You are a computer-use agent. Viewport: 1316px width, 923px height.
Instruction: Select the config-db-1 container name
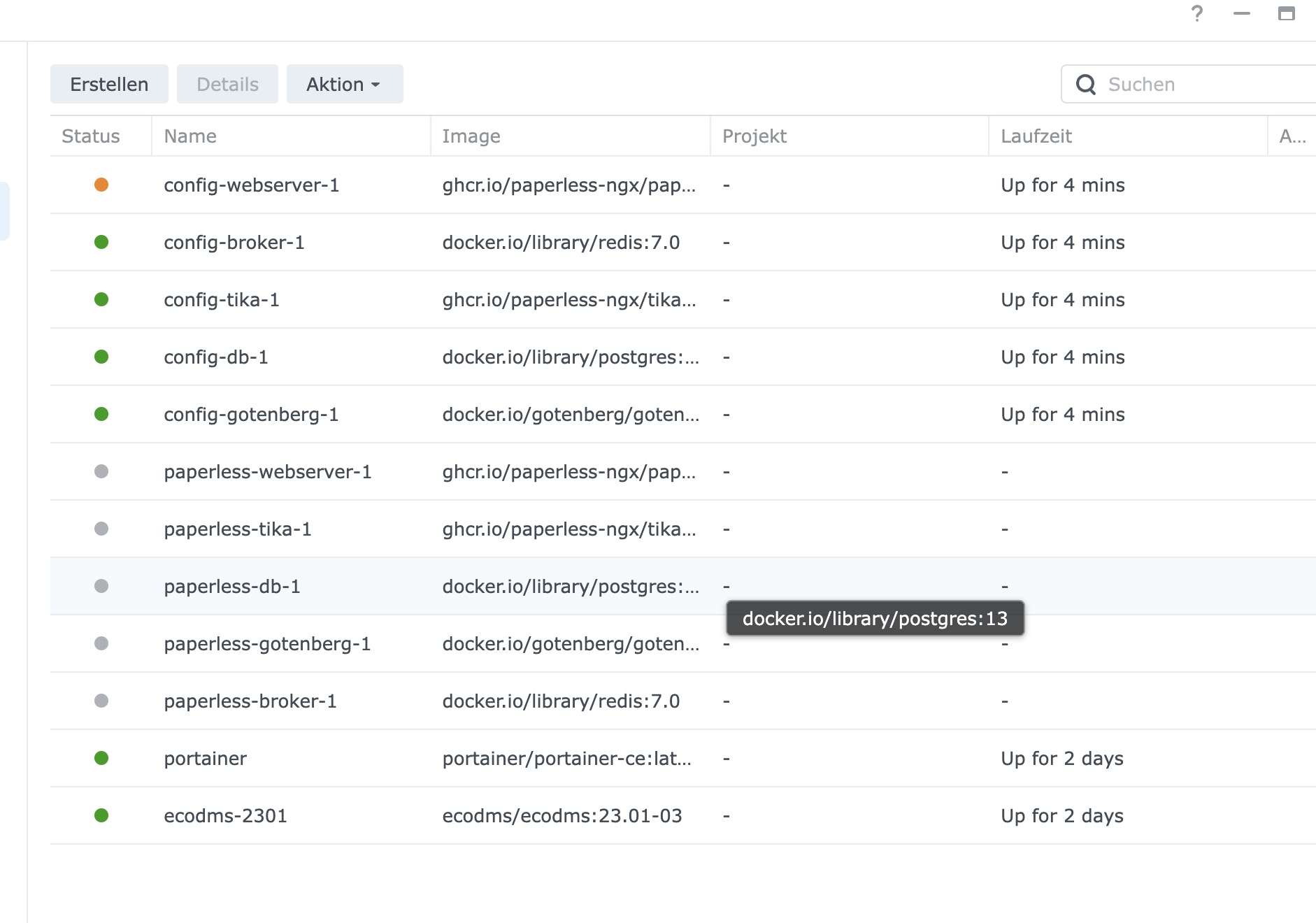click(x=216, y=357)
